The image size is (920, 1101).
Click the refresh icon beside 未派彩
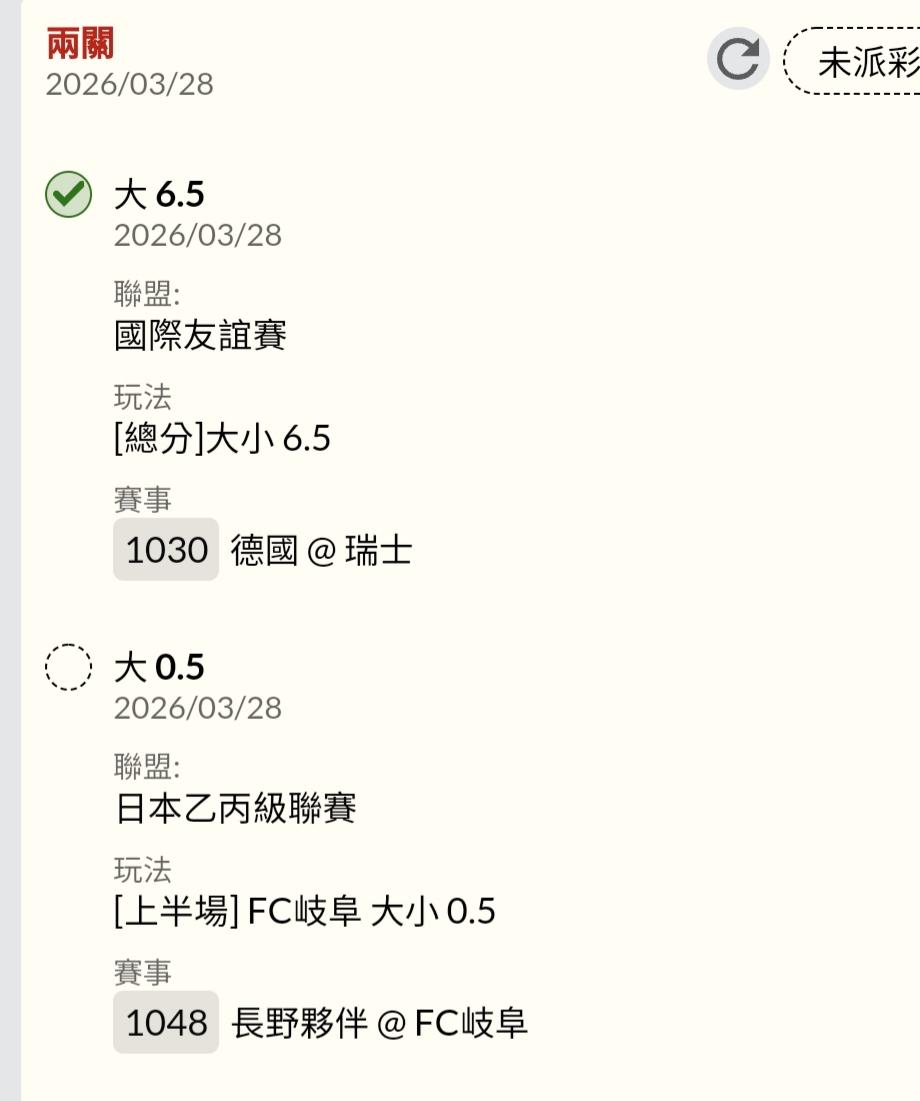pyautogui.click(x=738, y=59)
